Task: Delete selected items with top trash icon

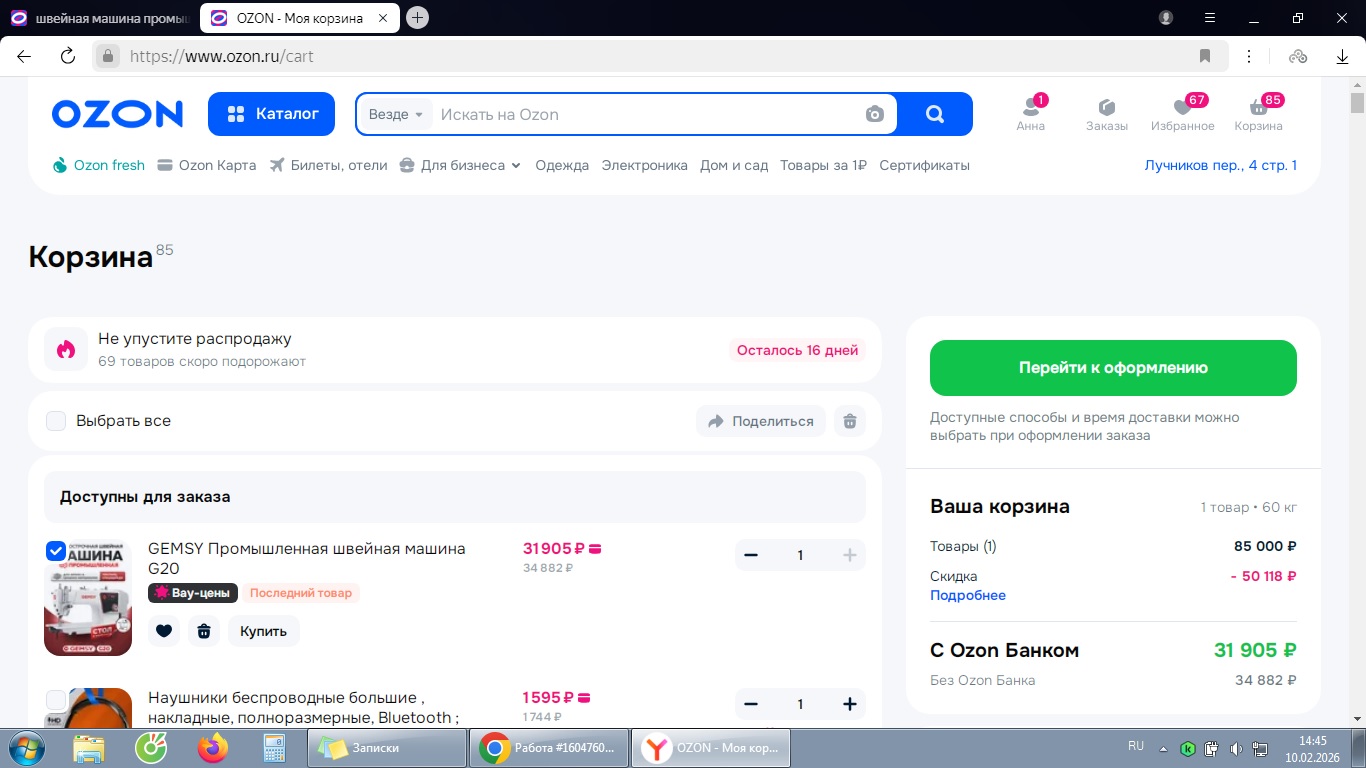Action: 850,421
